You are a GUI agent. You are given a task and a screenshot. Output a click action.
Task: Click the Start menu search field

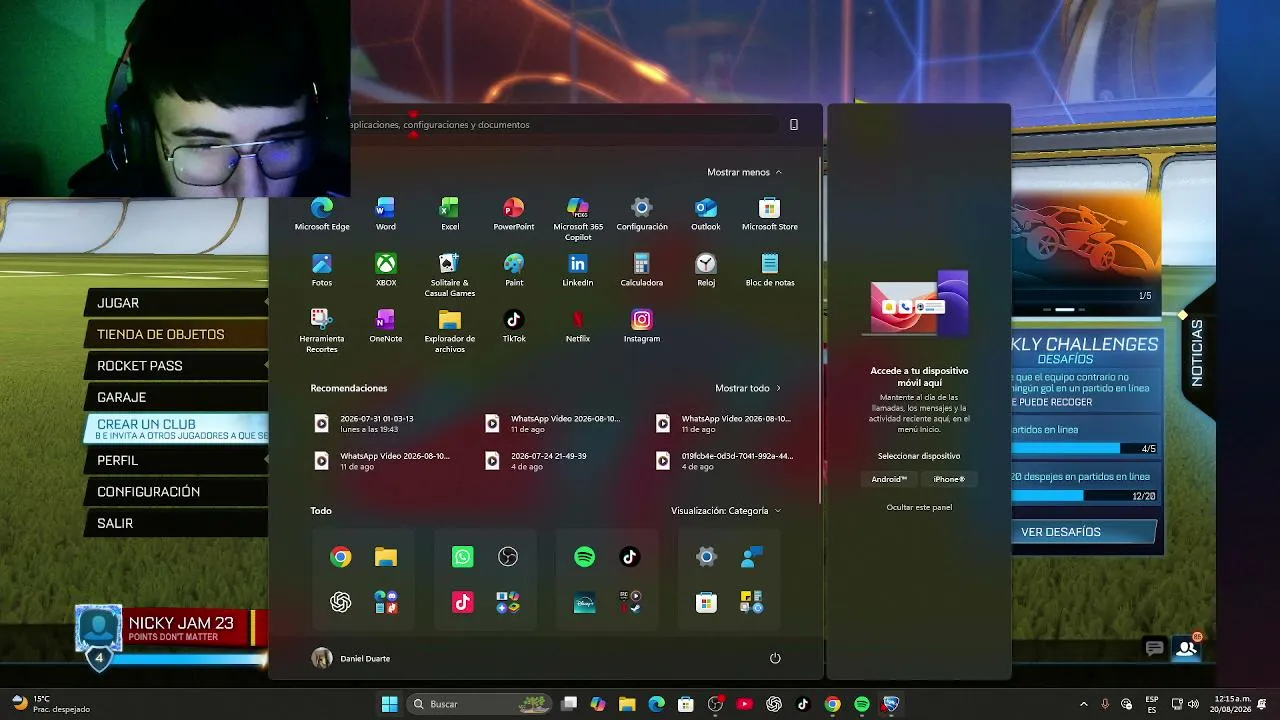[x=563, y=125]
